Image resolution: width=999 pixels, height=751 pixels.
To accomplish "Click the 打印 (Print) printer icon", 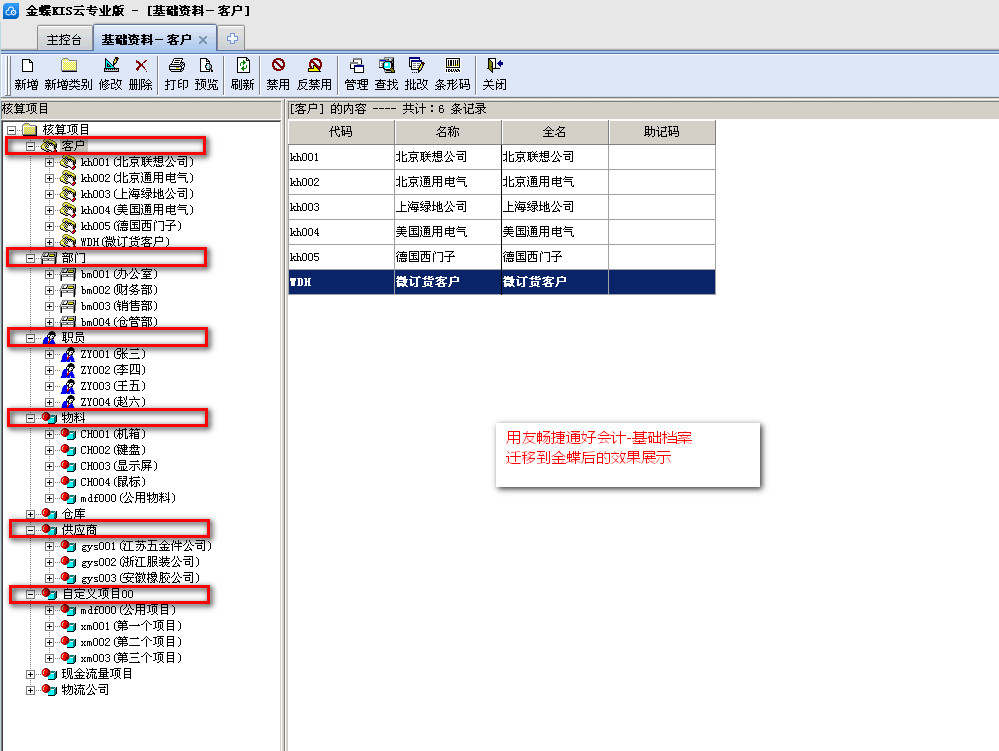I will coord(176,66).
